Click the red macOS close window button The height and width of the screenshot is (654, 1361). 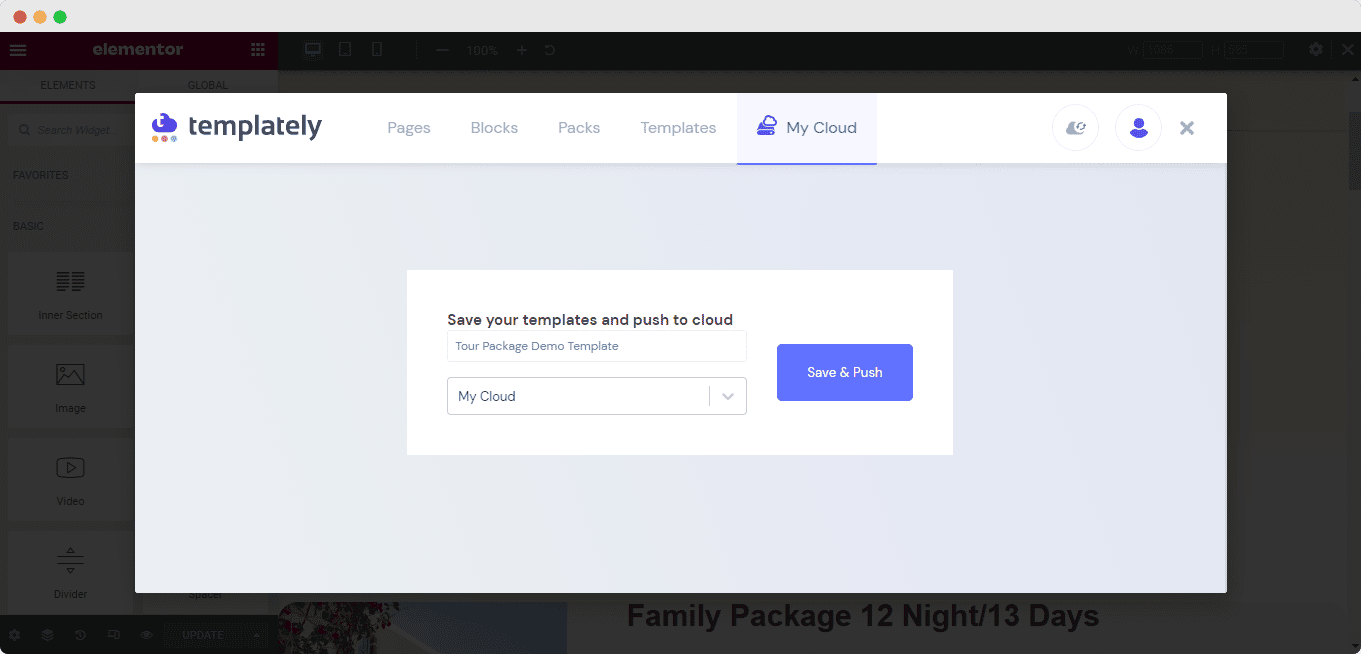(20, 17)
